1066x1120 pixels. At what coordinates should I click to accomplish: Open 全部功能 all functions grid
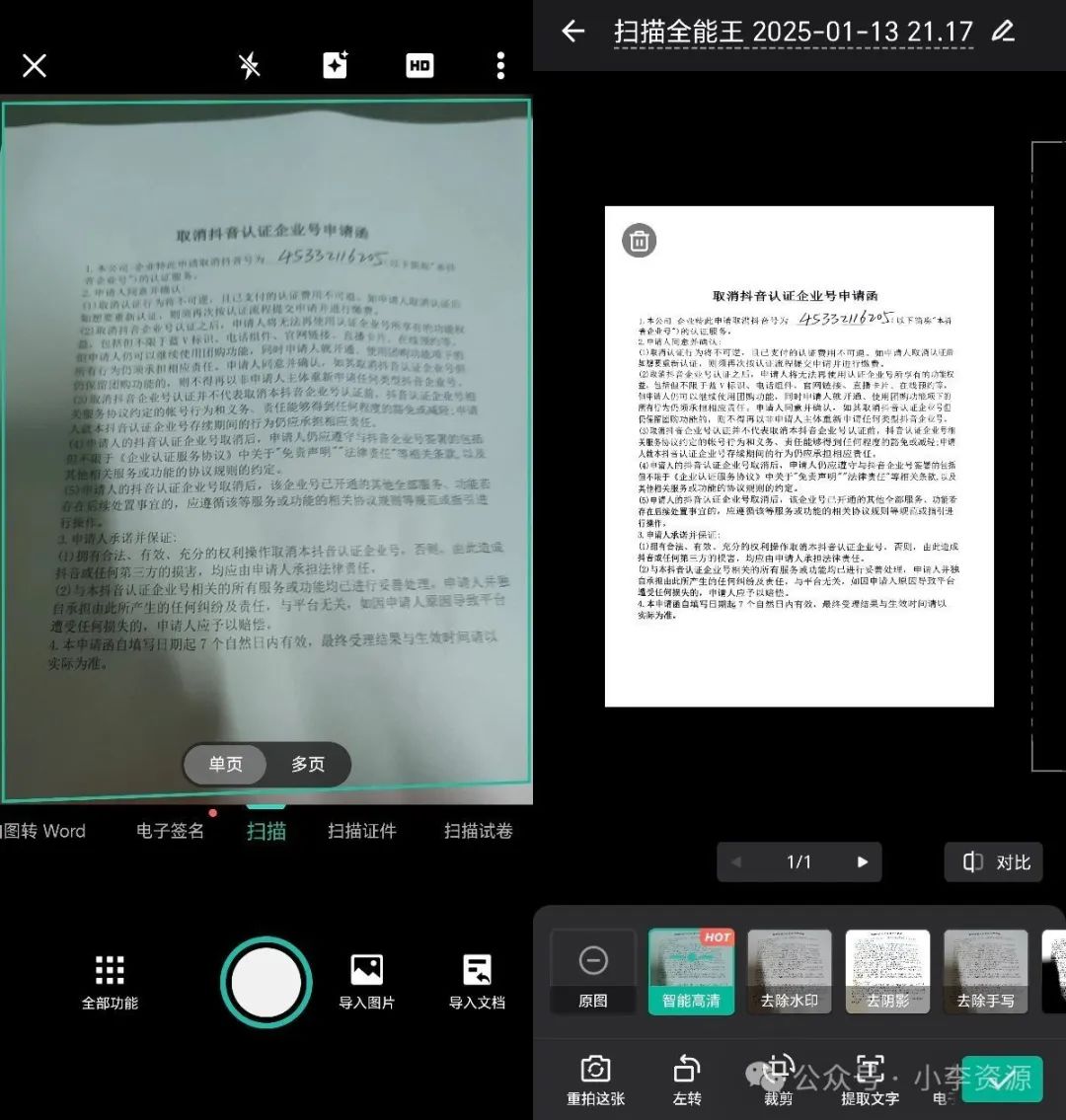point(110,983)
